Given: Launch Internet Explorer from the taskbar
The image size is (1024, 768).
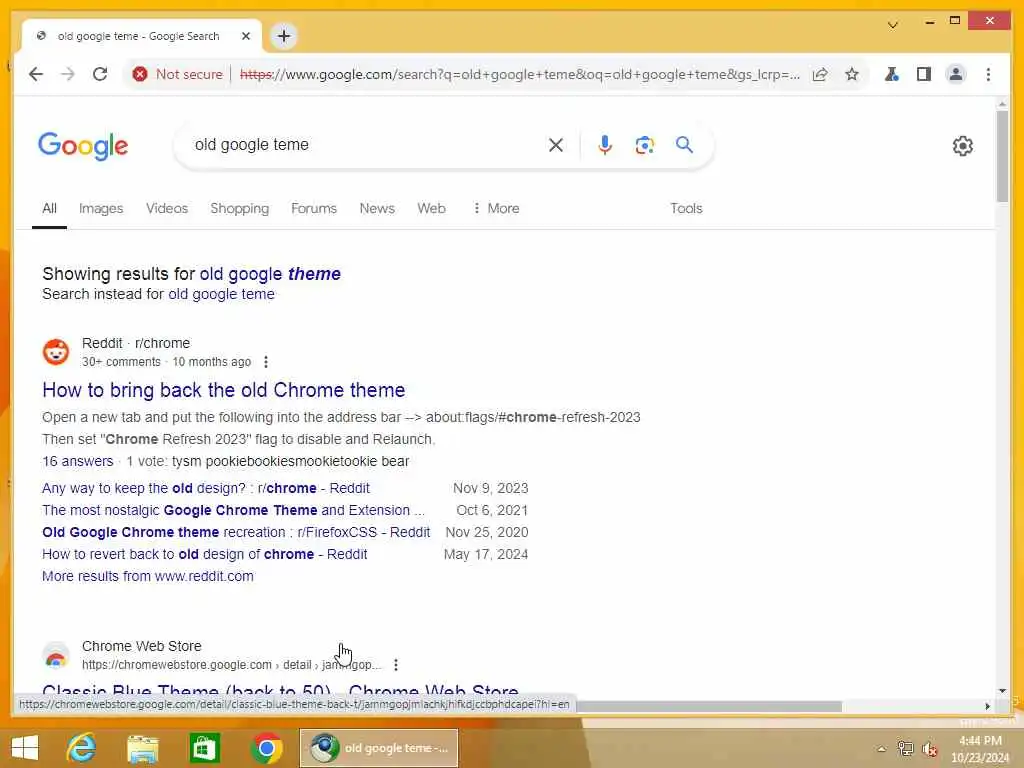Looking at the screenshot, I should click(x=81, y=748).
